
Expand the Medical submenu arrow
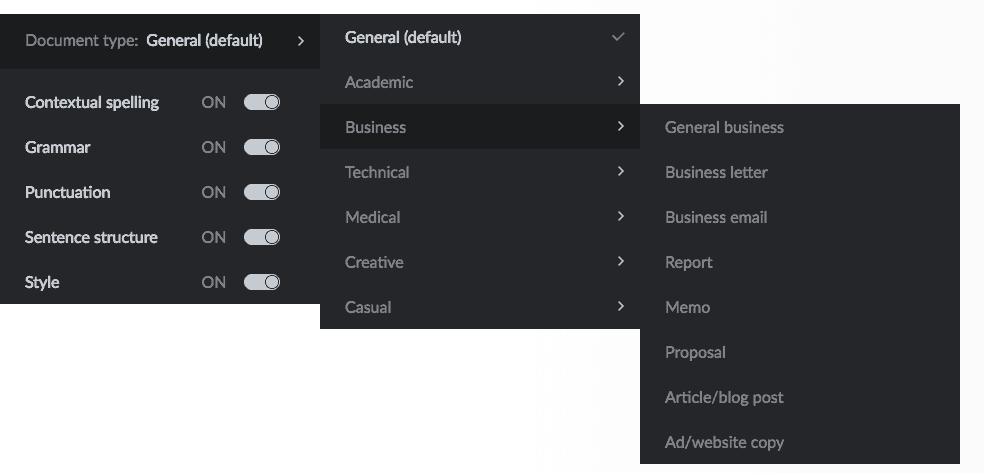tap(621, 216)
